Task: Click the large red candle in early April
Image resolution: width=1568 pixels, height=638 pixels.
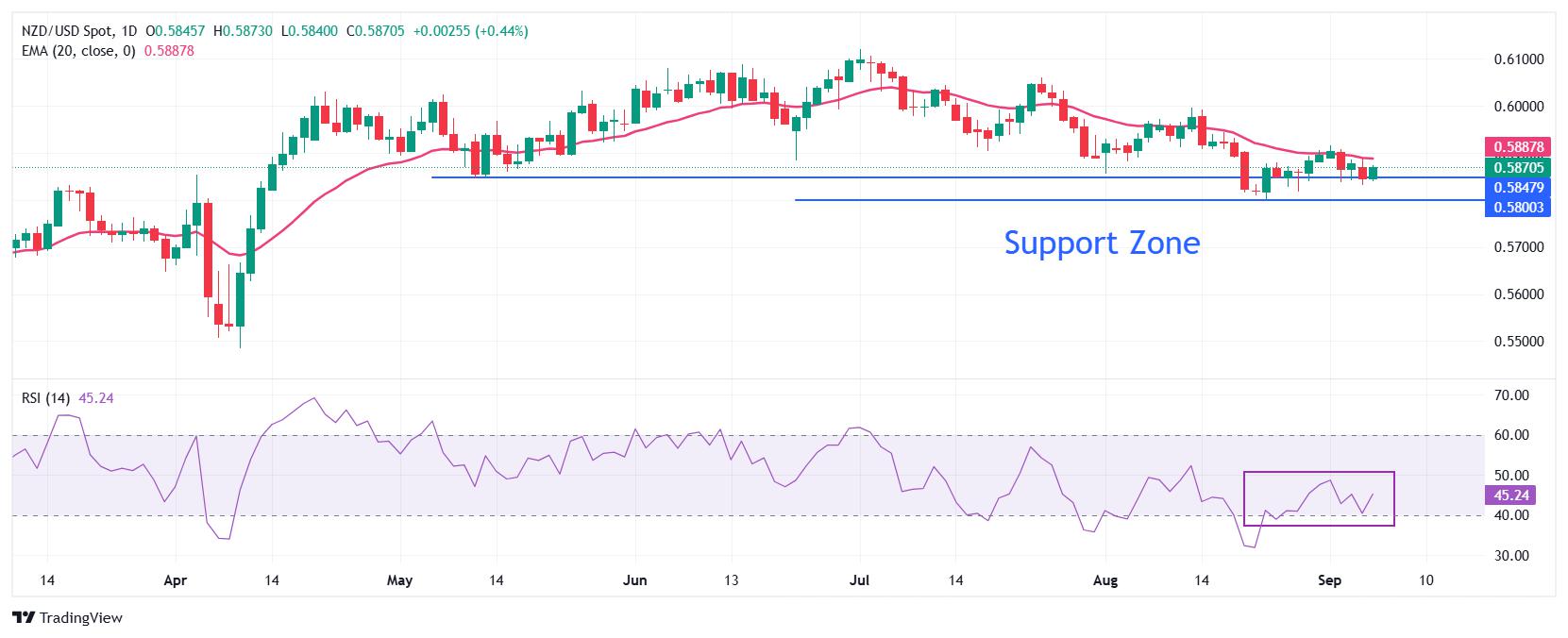Action: pyautogui.click(x=209, y=248)
